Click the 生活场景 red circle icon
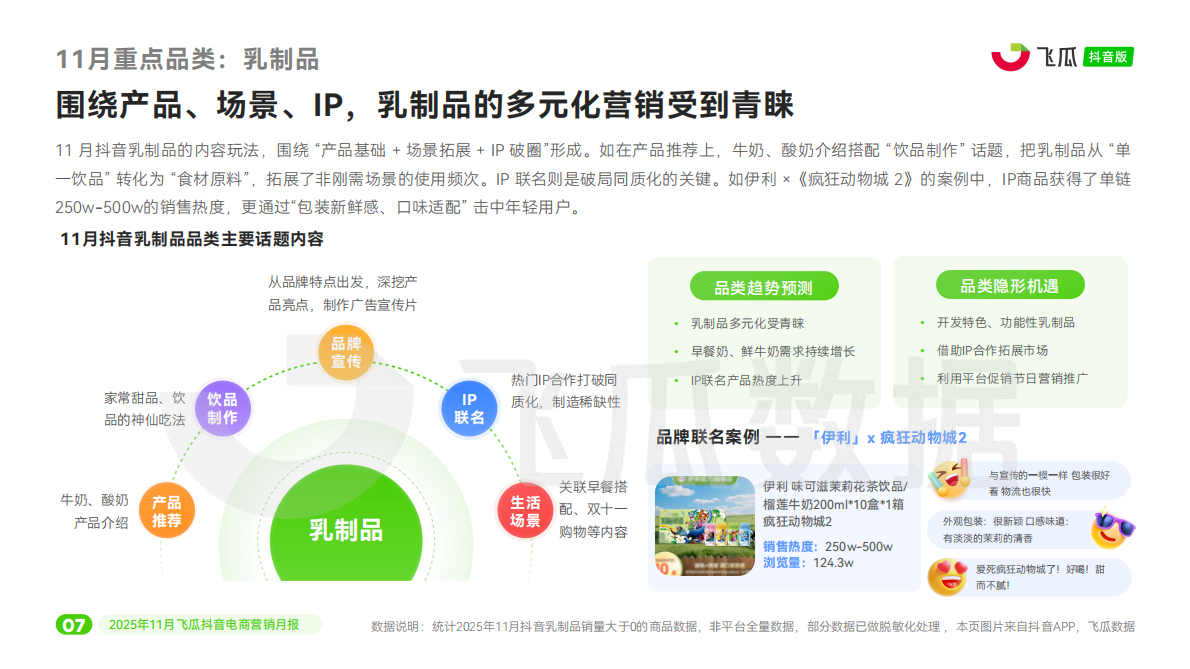The height and width of the screenshot is (669, 1190). tap(525, 510)
